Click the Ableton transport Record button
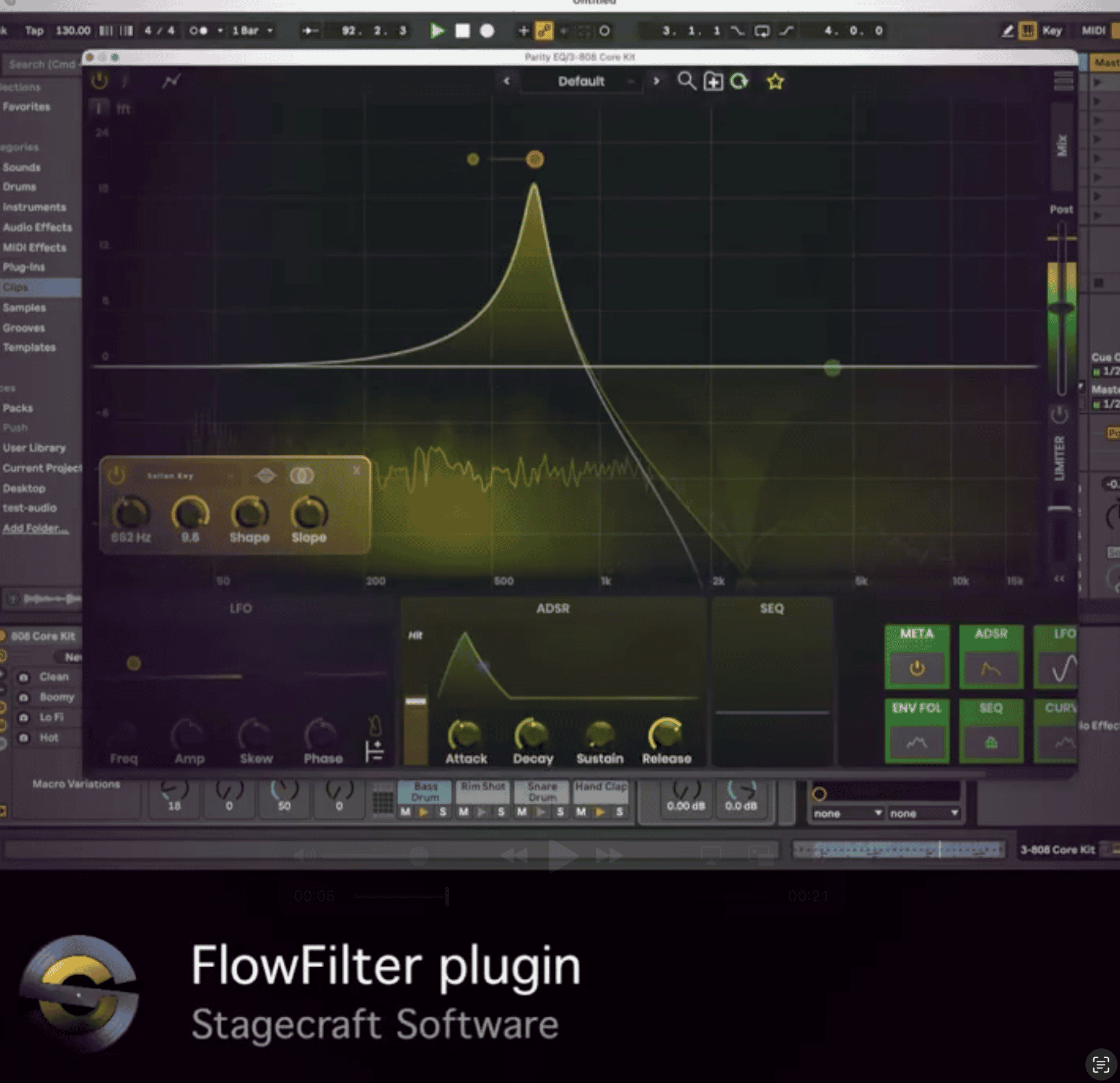This screenshot has width=1120, height=1083. tap(487, 30)
